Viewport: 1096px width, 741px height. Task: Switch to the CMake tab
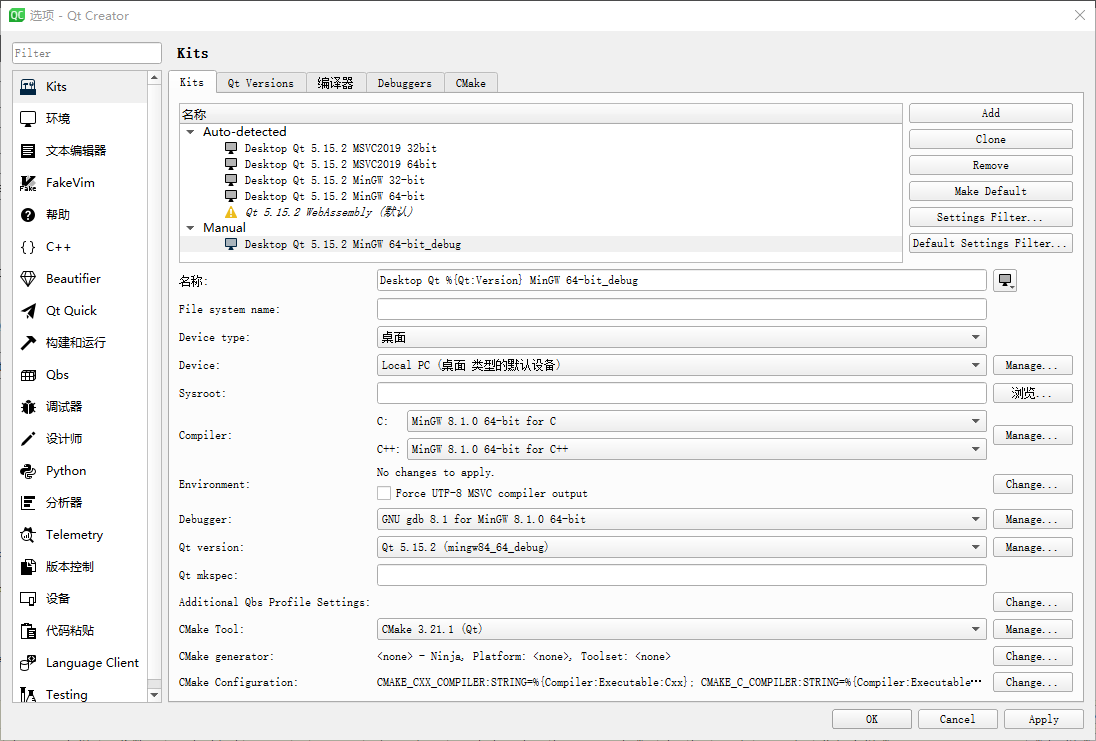(x=470, y=83)
